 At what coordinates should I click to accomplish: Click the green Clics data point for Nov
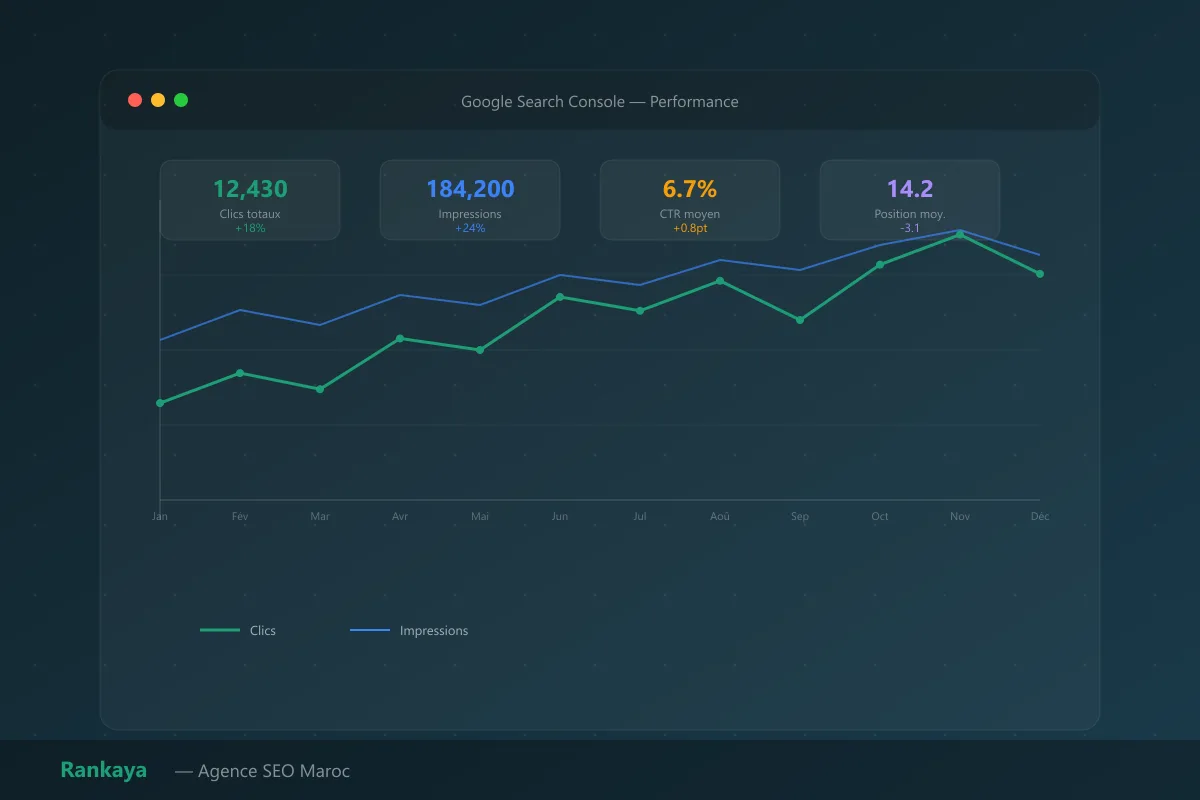[960, 235]
